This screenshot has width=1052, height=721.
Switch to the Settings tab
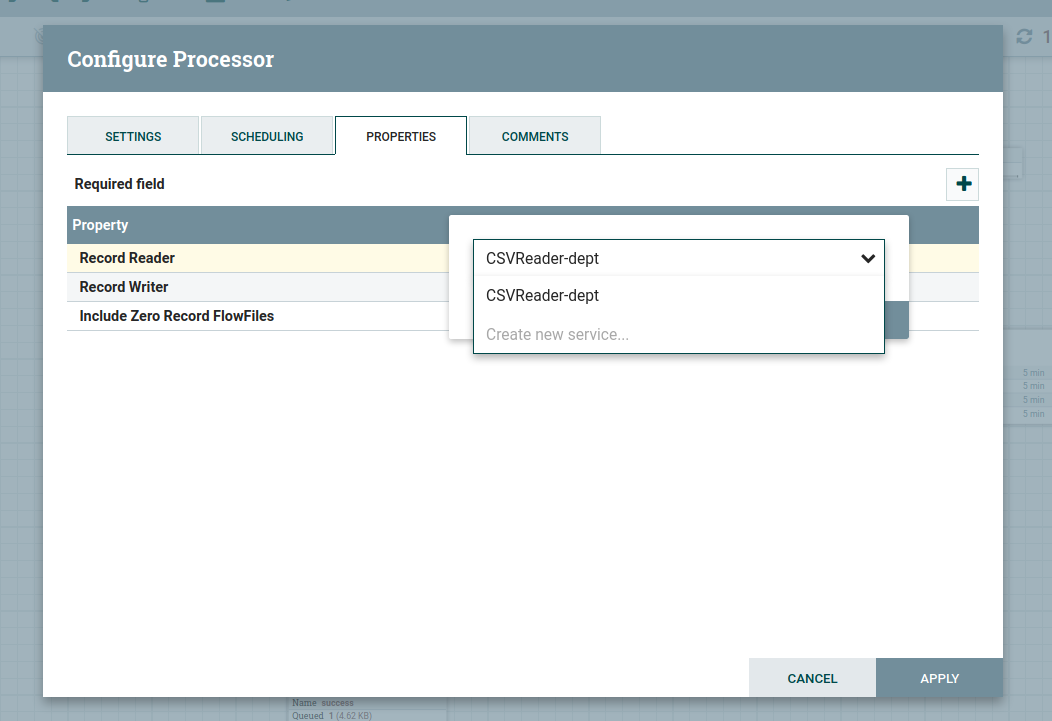point(133,136)
